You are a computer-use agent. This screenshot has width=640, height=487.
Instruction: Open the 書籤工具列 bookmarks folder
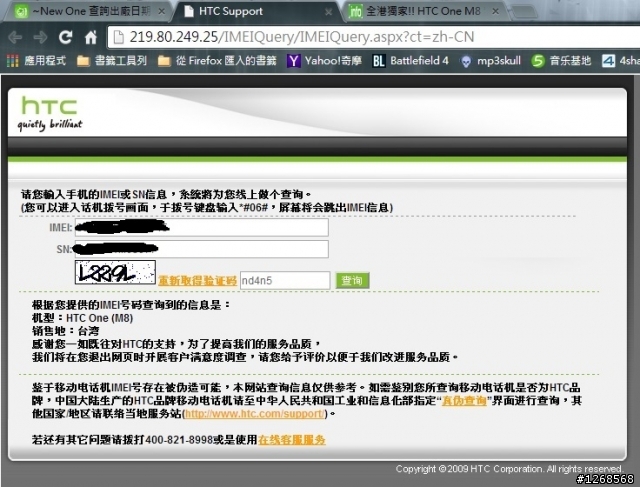tap(112, 61)
